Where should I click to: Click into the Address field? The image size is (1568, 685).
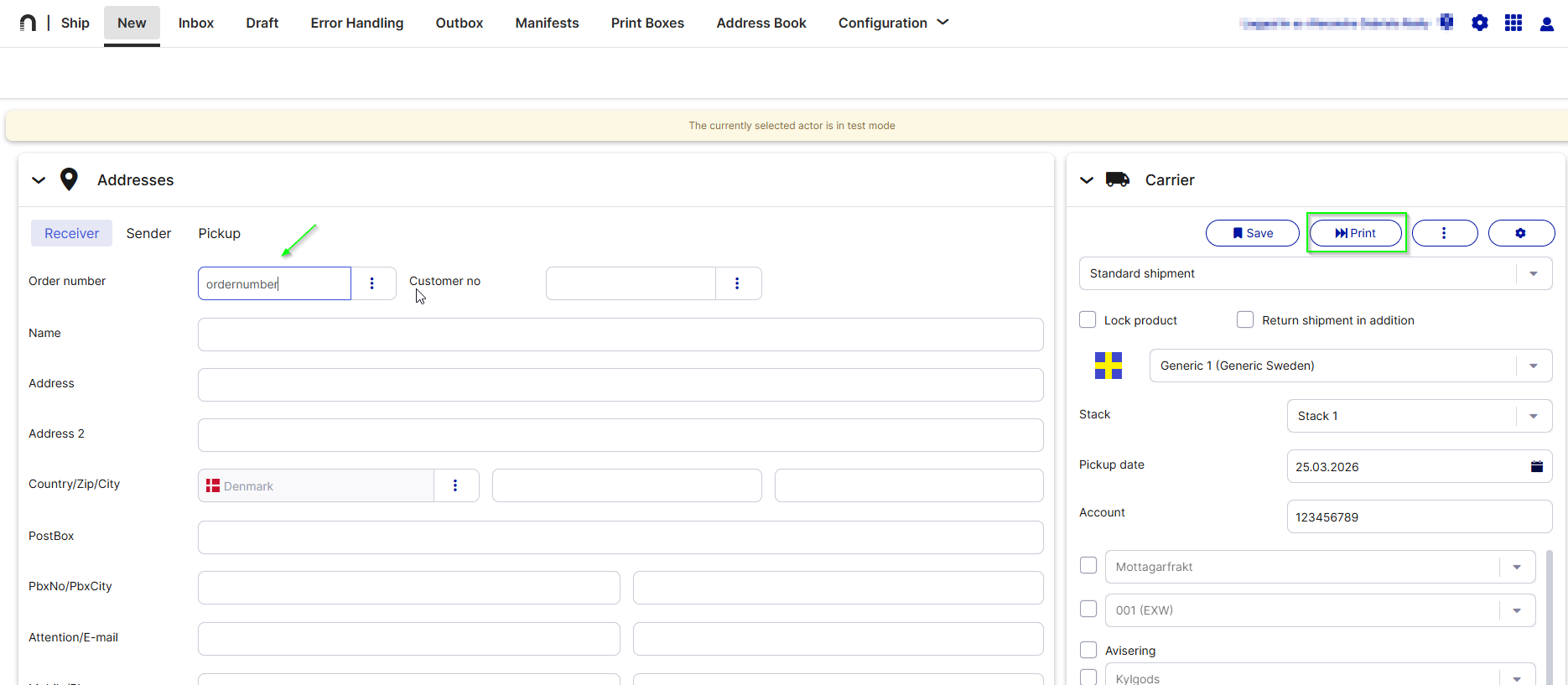[620, 385]
